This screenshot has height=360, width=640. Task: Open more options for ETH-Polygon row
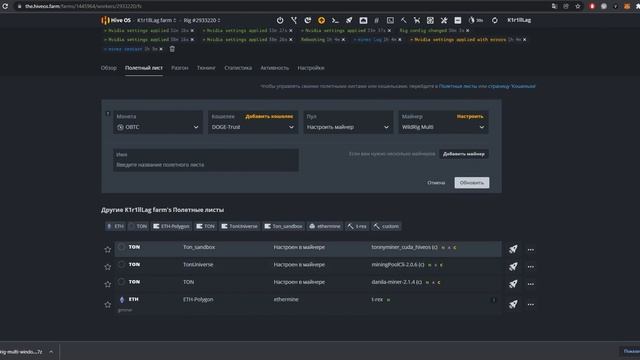pos(531,304)
